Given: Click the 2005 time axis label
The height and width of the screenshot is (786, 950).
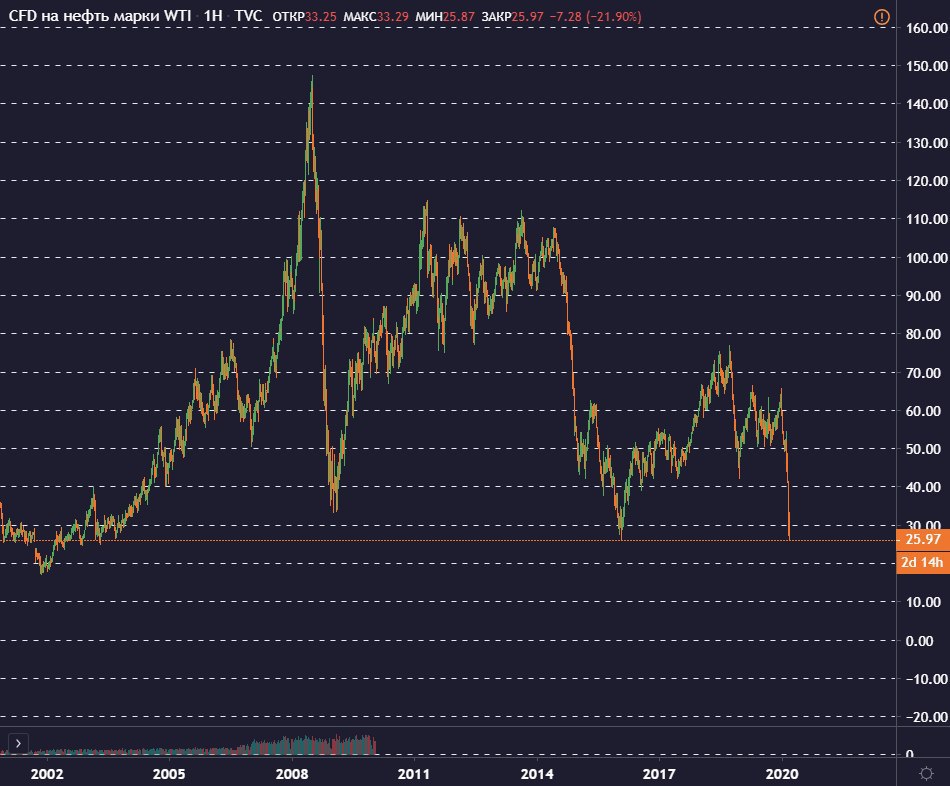Looking at the screenshot, I should [169, 774].
